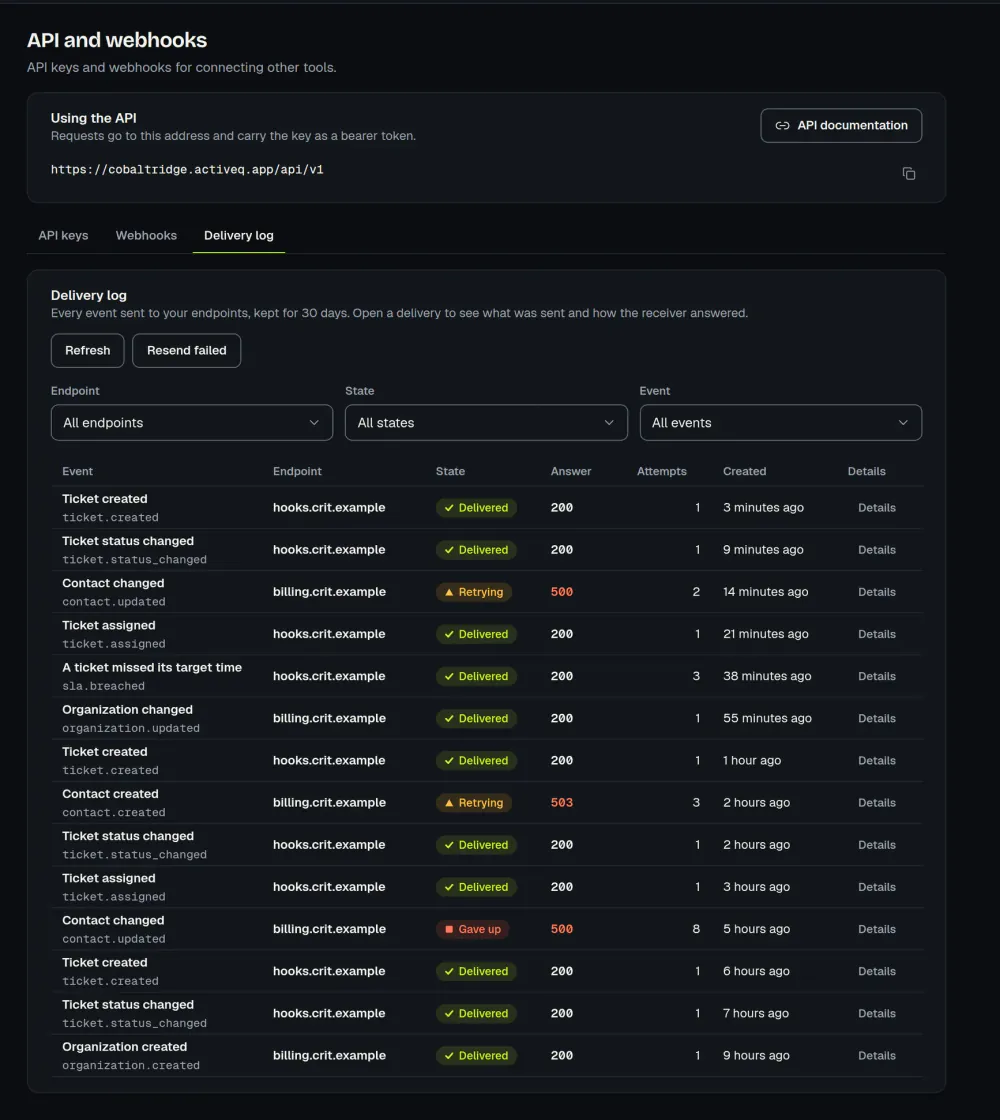Click Delivered badge on 3 minutes ago row

[476, 508]
